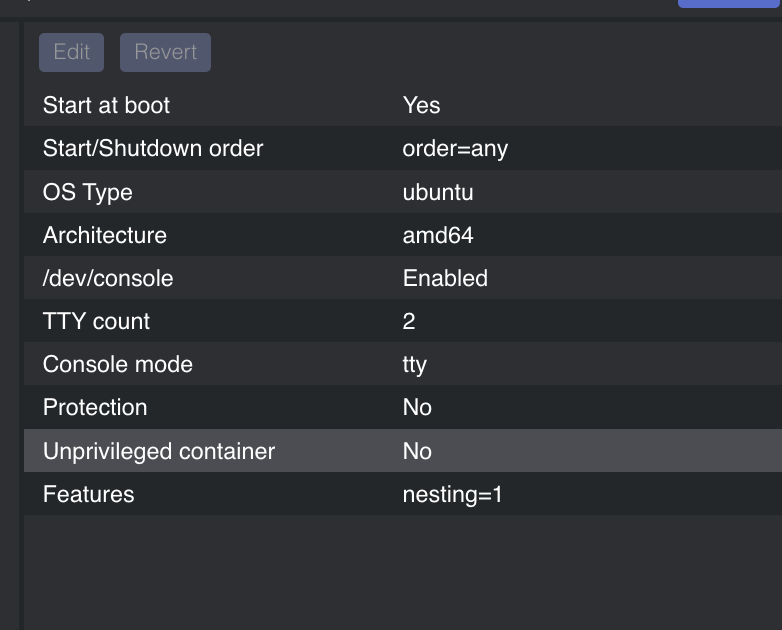The width and height of the screenshot is (782, 630).
Task: Select the Start/Shutdown order row
Action: [x=403, y=148]
